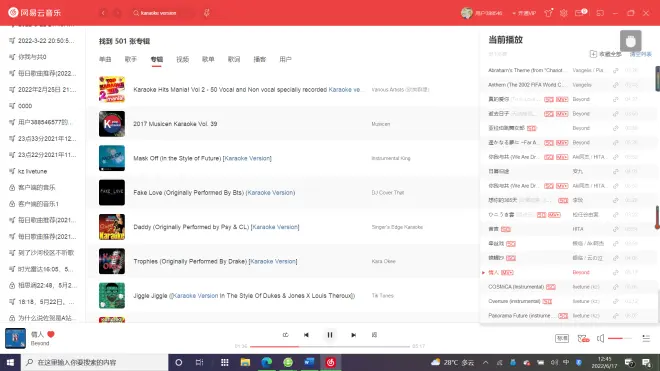Open the 开通VIP dropdown next to username
The width and height of the screenshot is (660, 371).
pyautogui.click(x=524, y=13)
